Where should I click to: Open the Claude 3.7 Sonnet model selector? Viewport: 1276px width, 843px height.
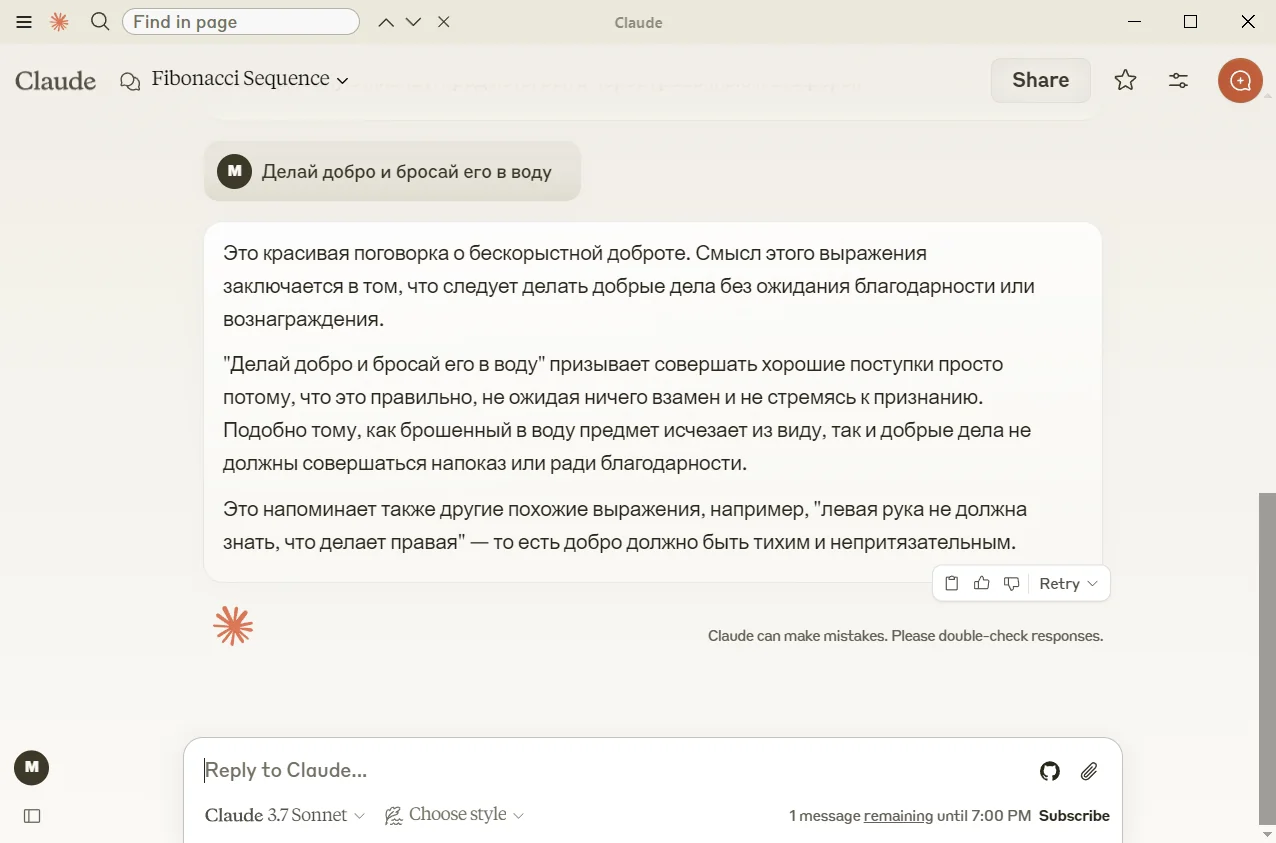(x=285, y=815)
